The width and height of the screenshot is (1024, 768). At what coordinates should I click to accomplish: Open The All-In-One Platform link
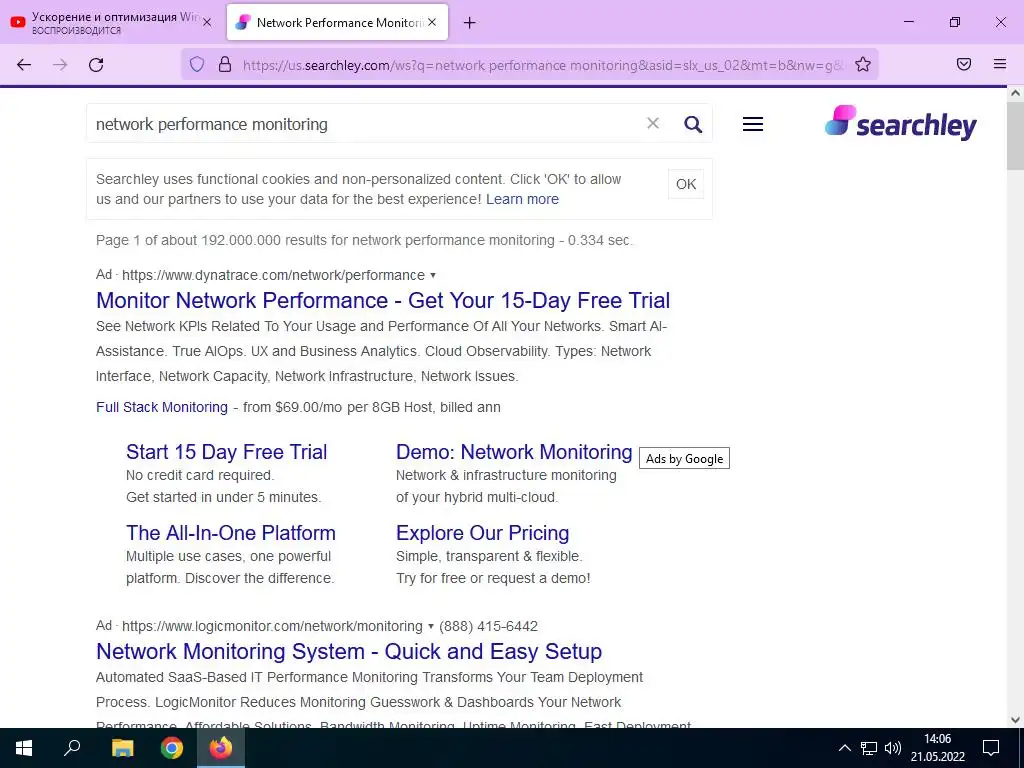tap(231, 533)
